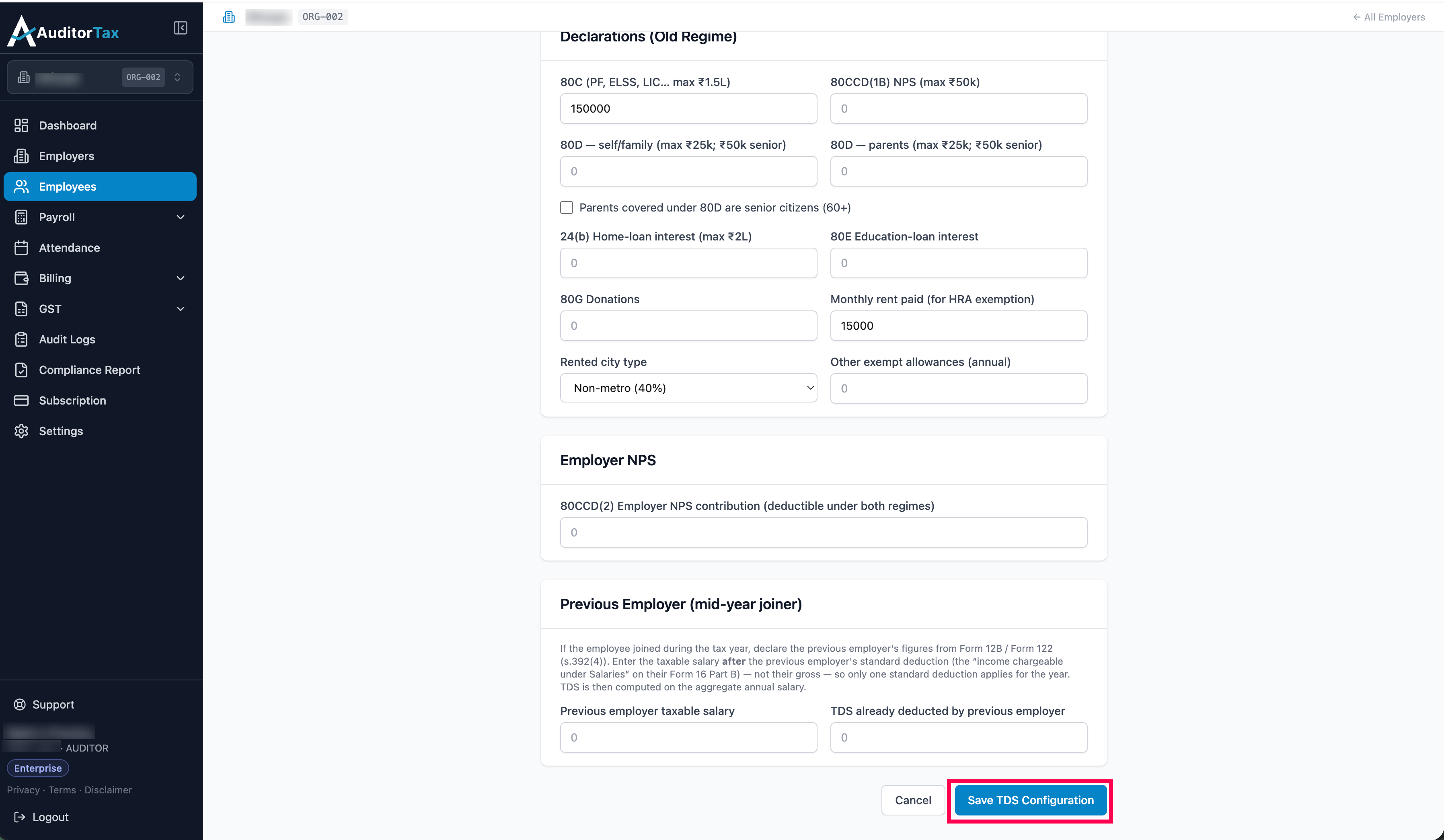Open the Rented city type dropdown
Viewport: 1444px width, 840px height.
[688, 388]
